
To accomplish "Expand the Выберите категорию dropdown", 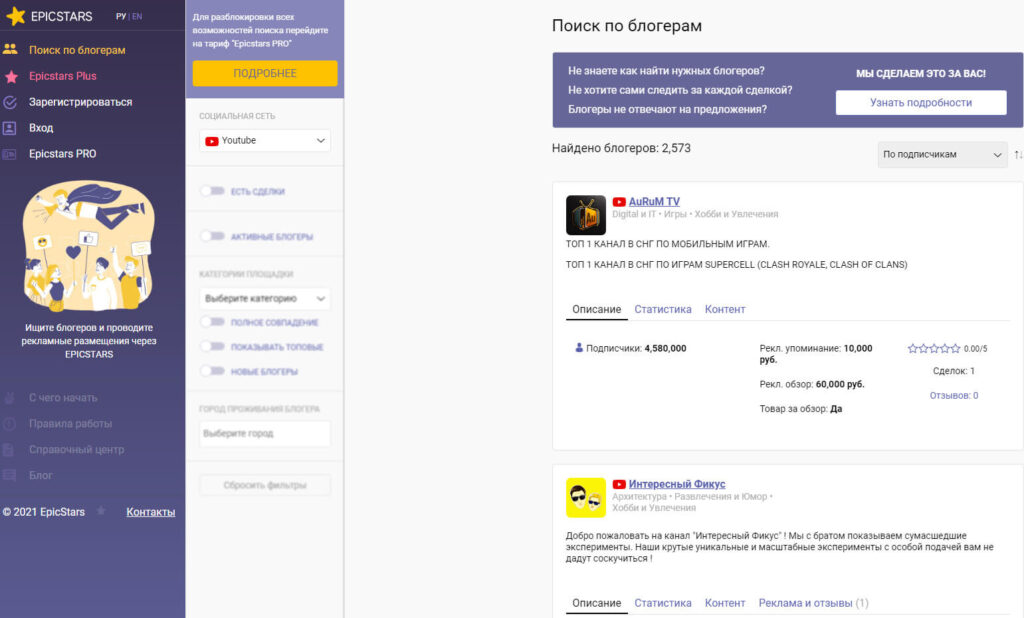I will 265,298.
